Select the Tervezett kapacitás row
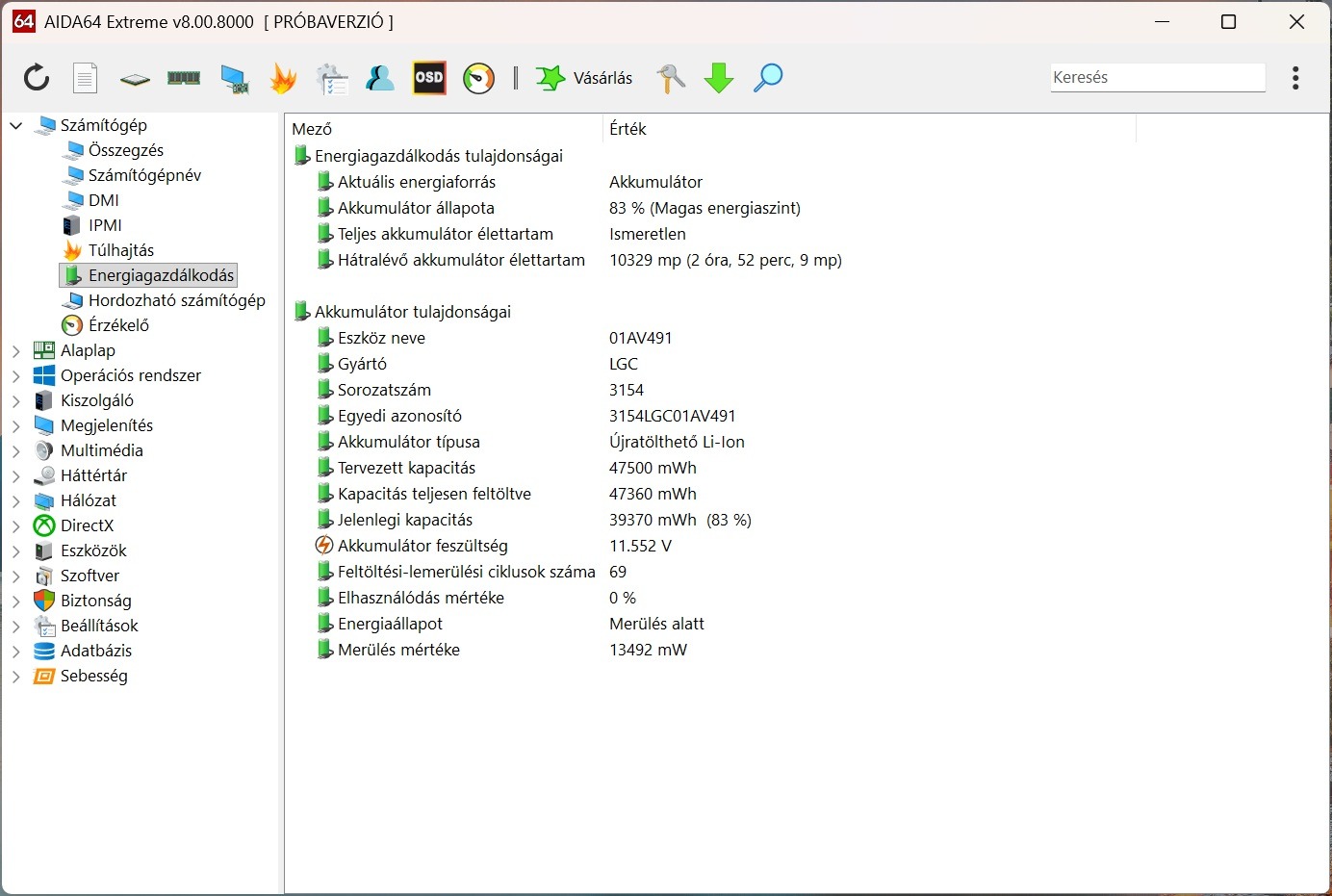 [x=712, y=468]
